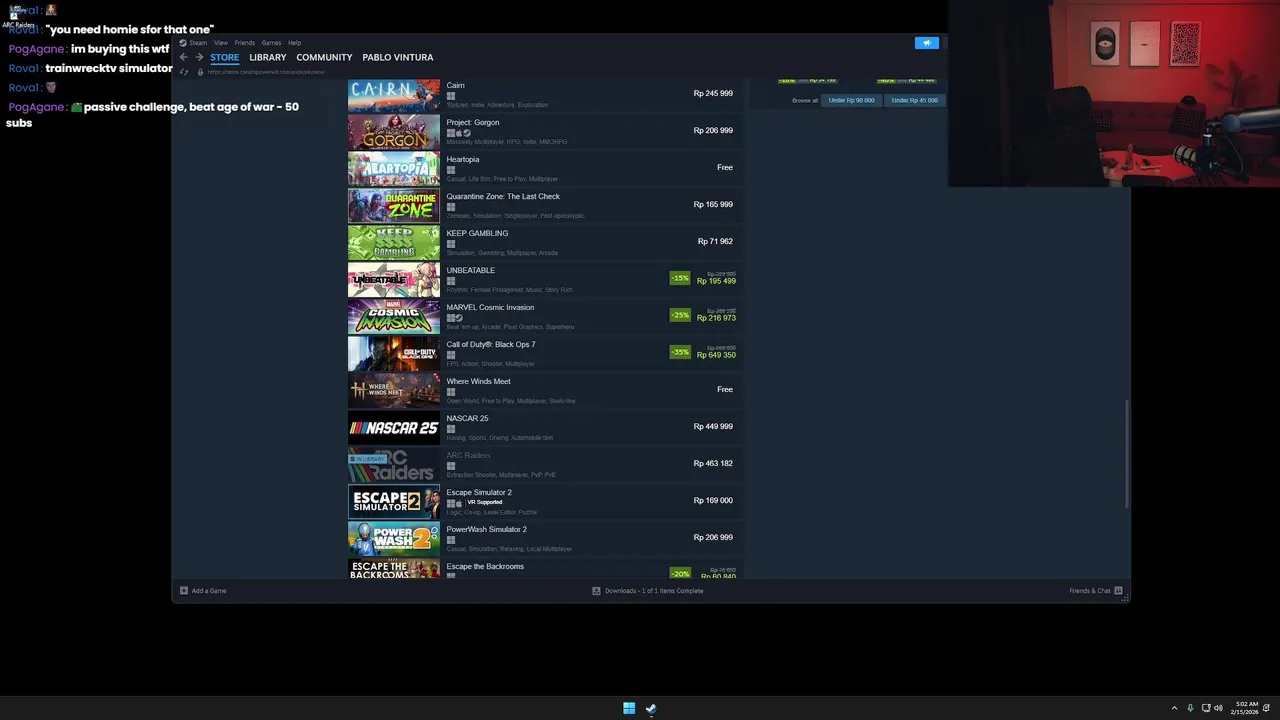Open the PABLO VINTURA profile tab
The width and height of the screenshot is (1280, 720).
pos(398,58)
